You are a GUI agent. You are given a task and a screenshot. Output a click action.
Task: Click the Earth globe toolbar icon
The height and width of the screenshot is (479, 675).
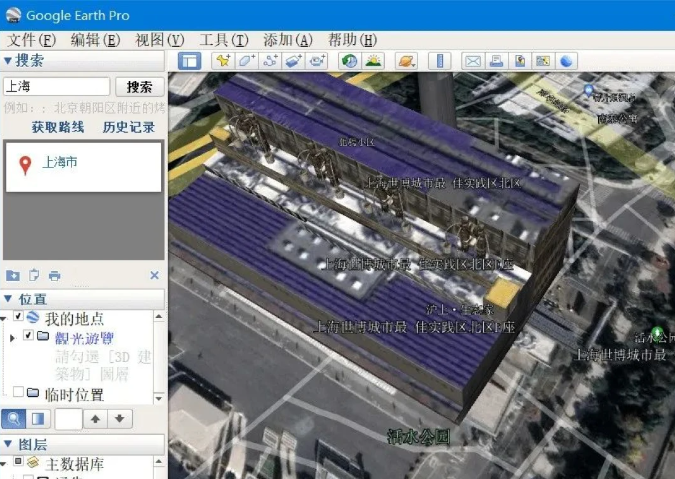click(x=566, y=61)
